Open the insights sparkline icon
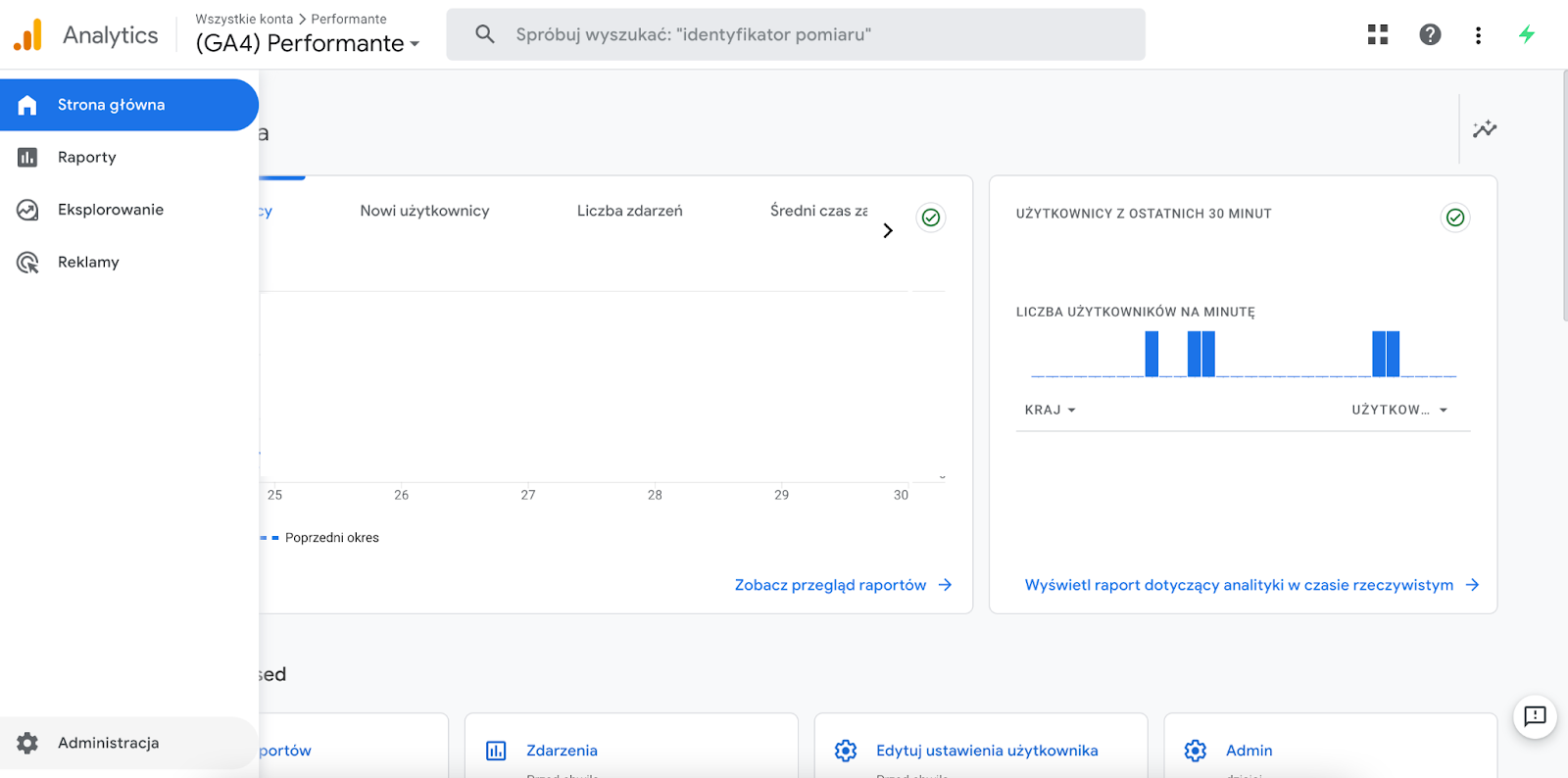1568x778 pixels. pos(1485,128)
